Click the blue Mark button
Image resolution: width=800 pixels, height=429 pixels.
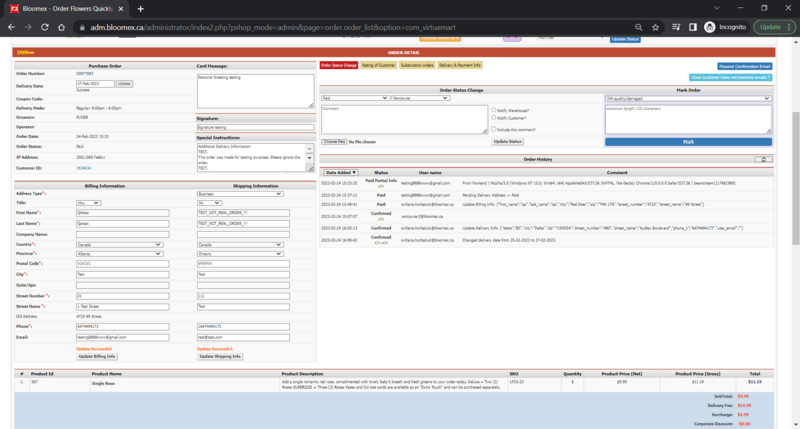[688, 142]
